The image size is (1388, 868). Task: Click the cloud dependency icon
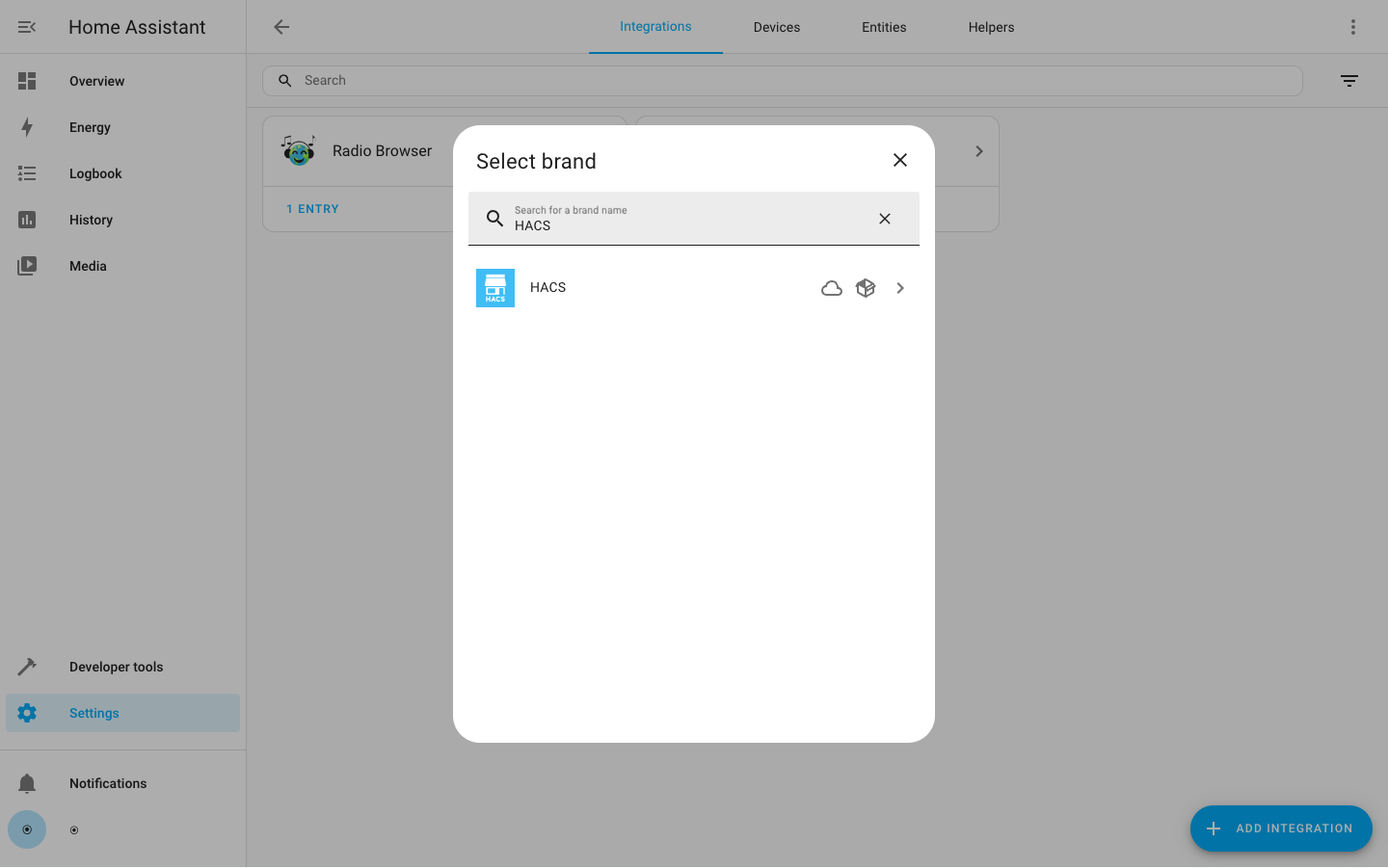tap(831, 288)
